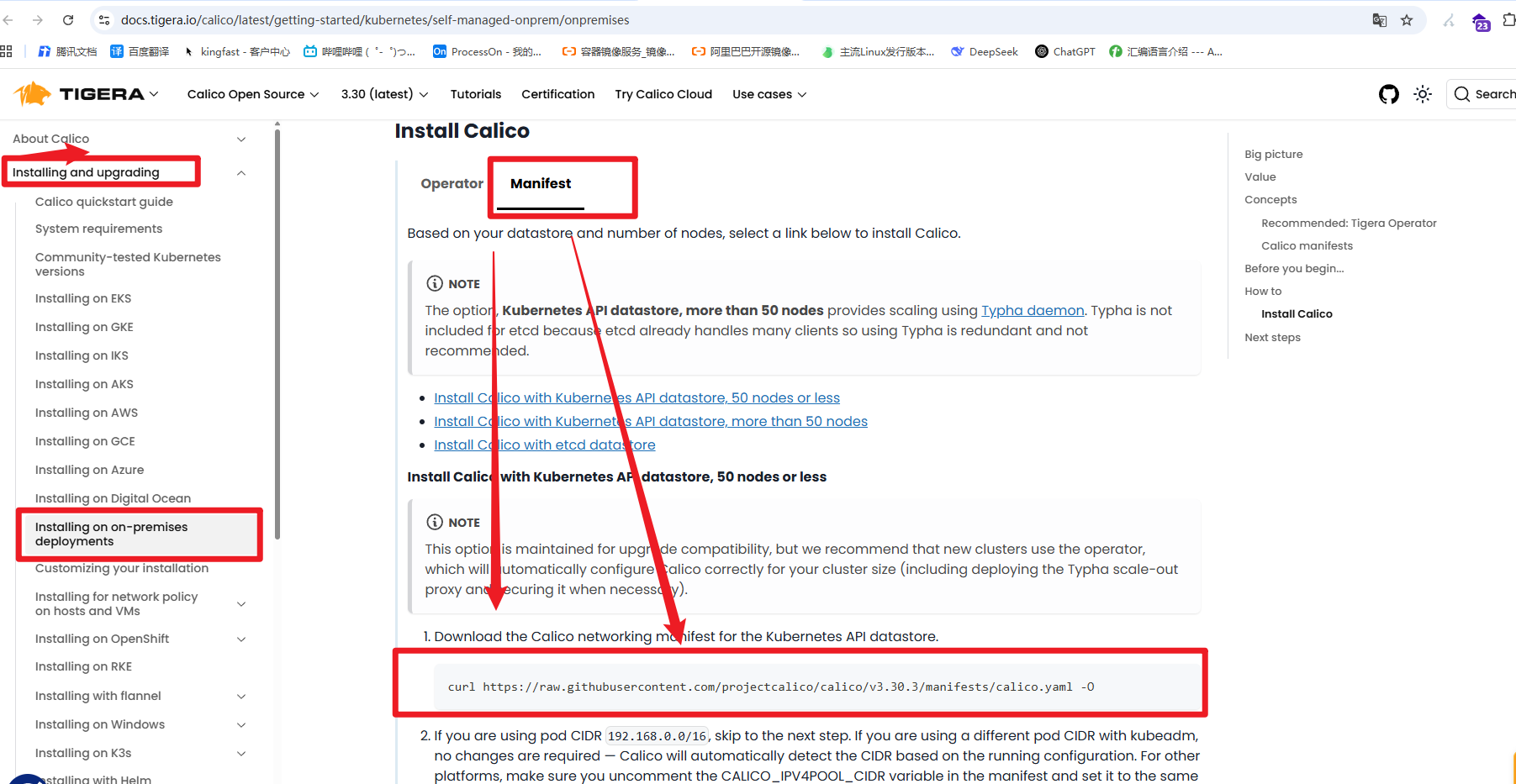Click the browser extension icon with badge 23
1516x784 pixels.
[1482, 22]
